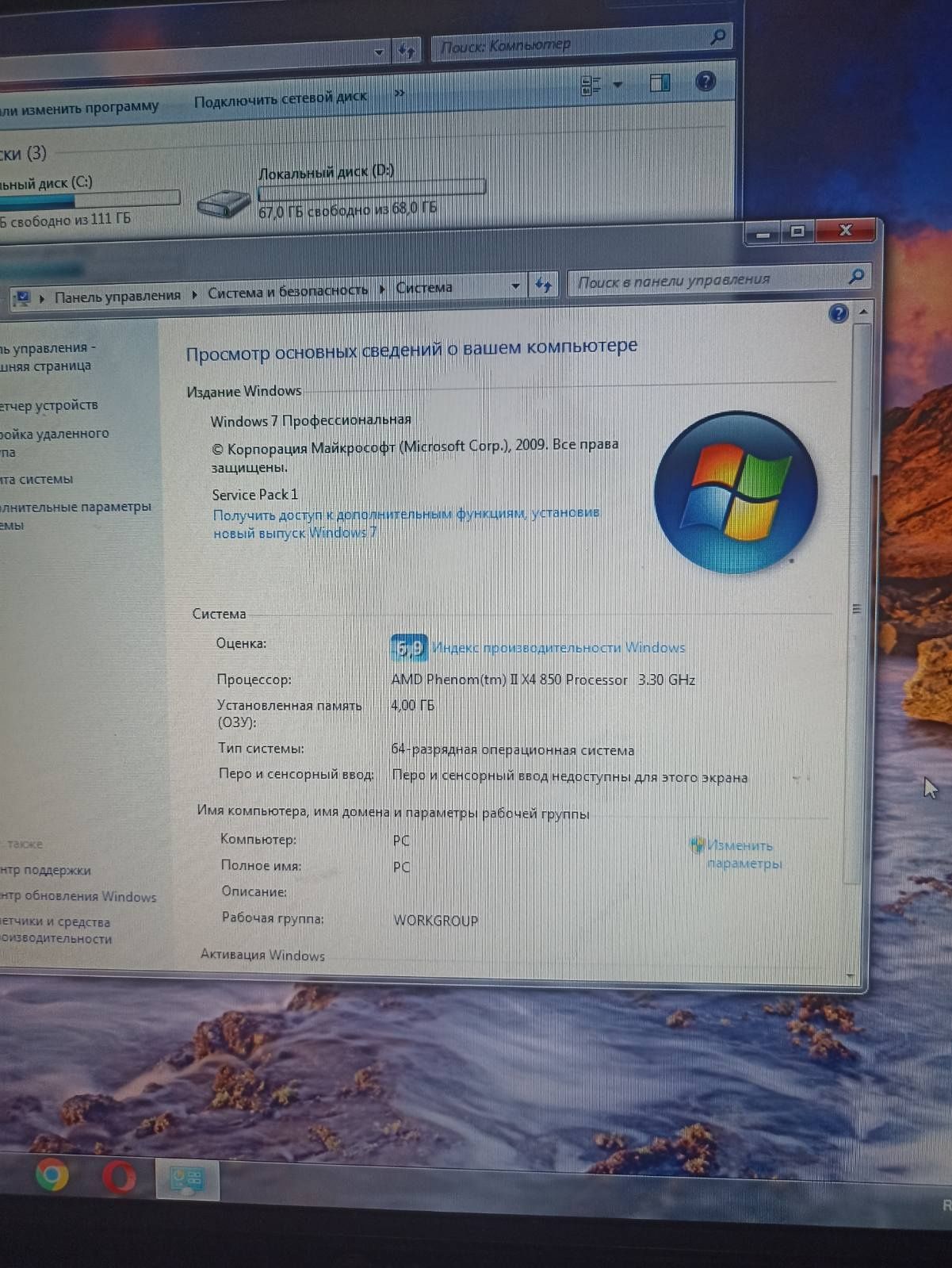Open help in the Computer window

(705, 81)
